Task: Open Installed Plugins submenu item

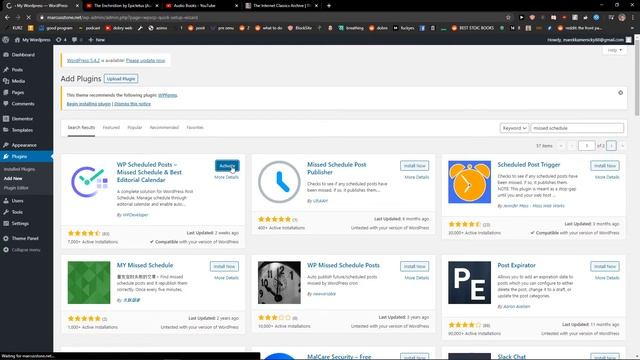Action: click(19, 169)
